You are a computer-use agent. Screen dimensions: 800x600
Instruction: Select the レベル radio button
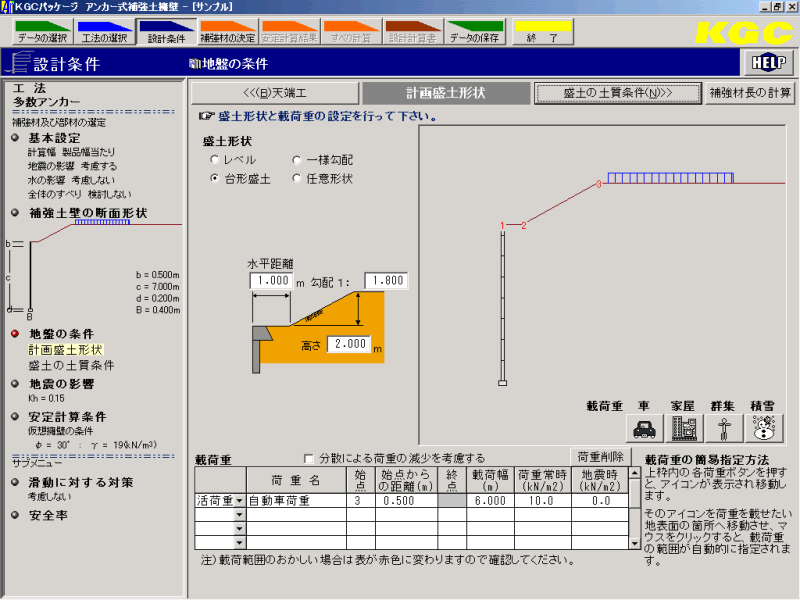(215, 160)
